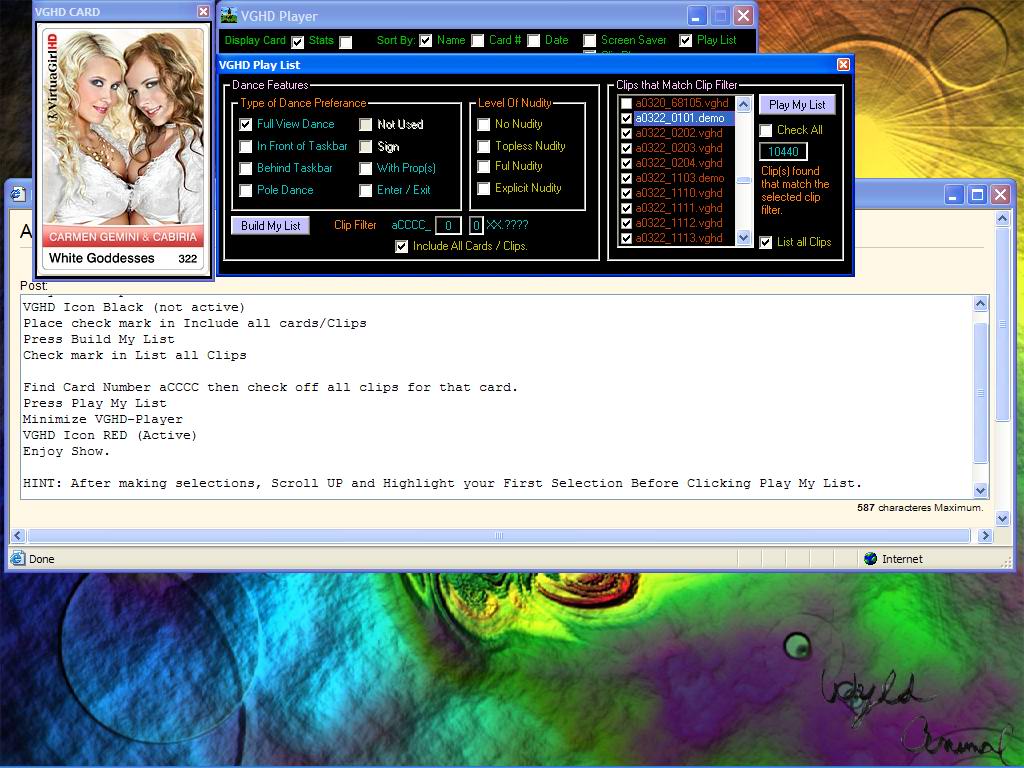Viewport: 1024px width, 768px height.
Task: Enable the Screen Saver checkbox
Action: (x=590, y=41)
